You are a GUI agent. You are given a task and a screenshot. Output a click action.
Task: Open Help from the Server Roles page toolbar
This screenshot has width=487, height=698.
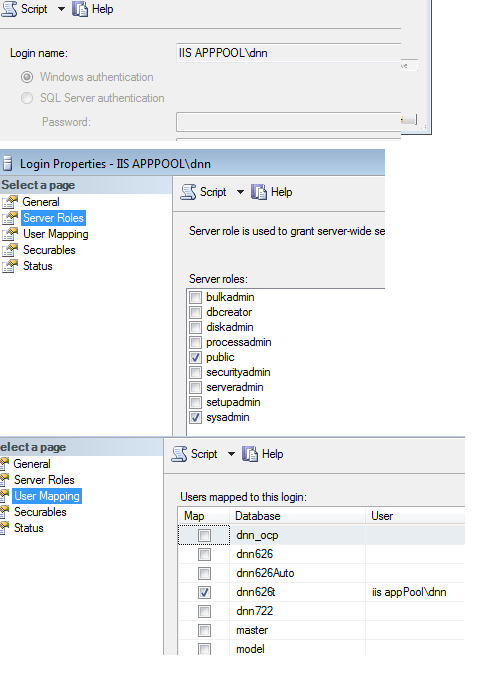[x=259, y=192]
